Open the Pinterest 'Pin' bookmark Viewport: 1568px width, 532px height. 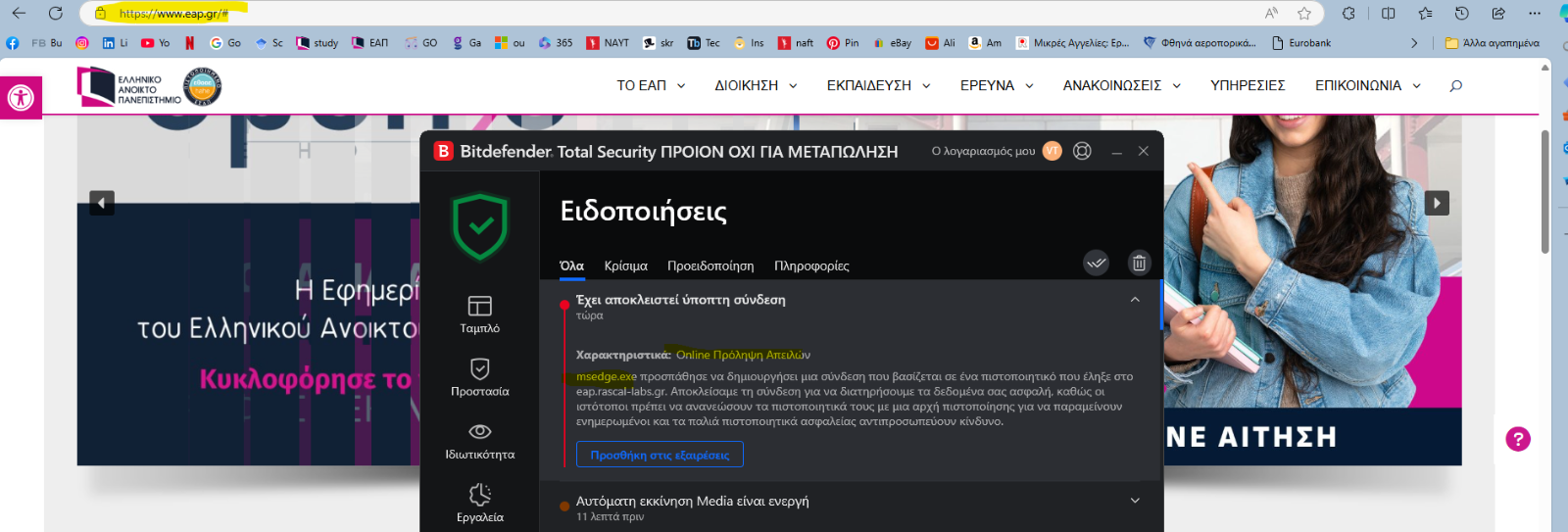[843, 43]
